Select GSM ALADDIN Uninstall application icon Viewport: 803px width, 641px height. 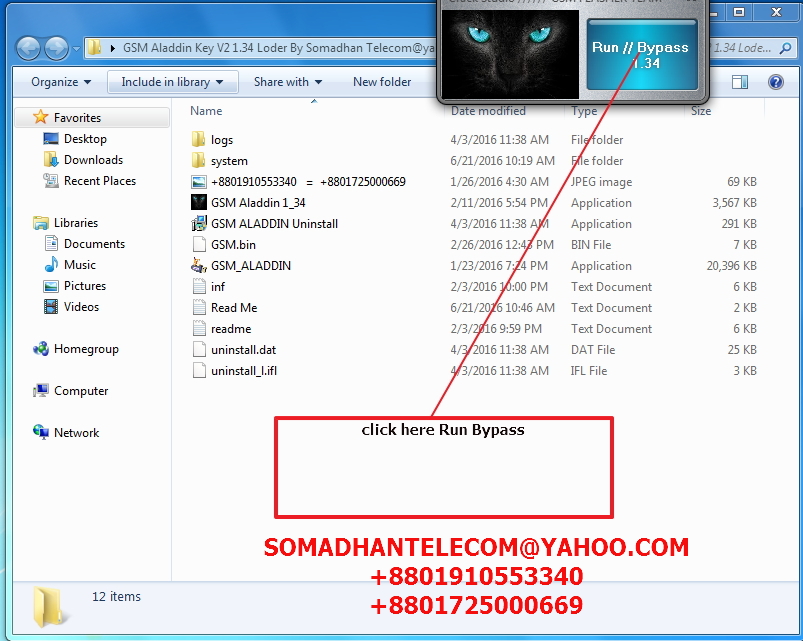(198, 224)
